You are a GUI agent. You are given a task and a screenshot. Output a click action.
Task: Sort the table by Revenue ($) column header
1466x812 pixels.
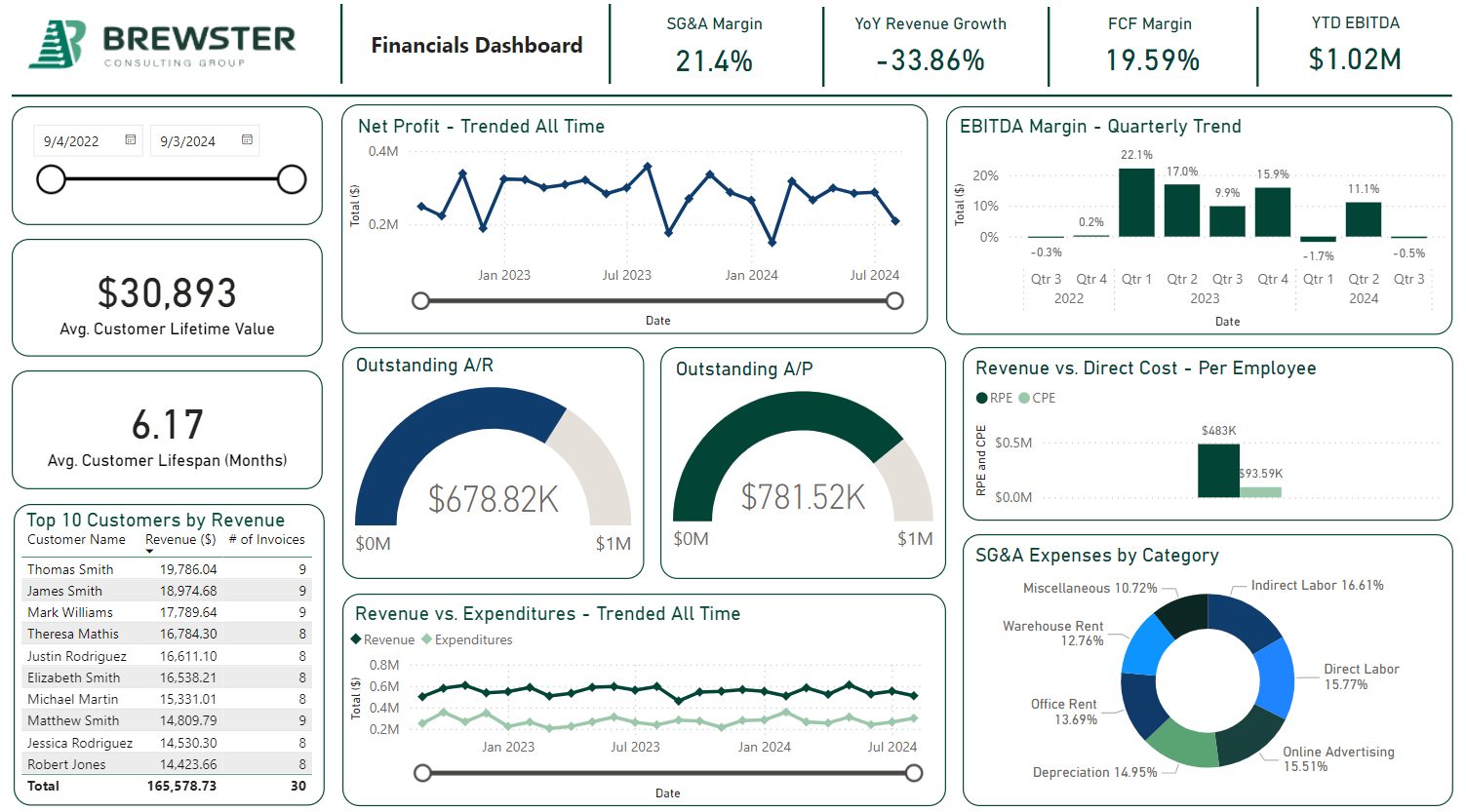tap(180, 540)
